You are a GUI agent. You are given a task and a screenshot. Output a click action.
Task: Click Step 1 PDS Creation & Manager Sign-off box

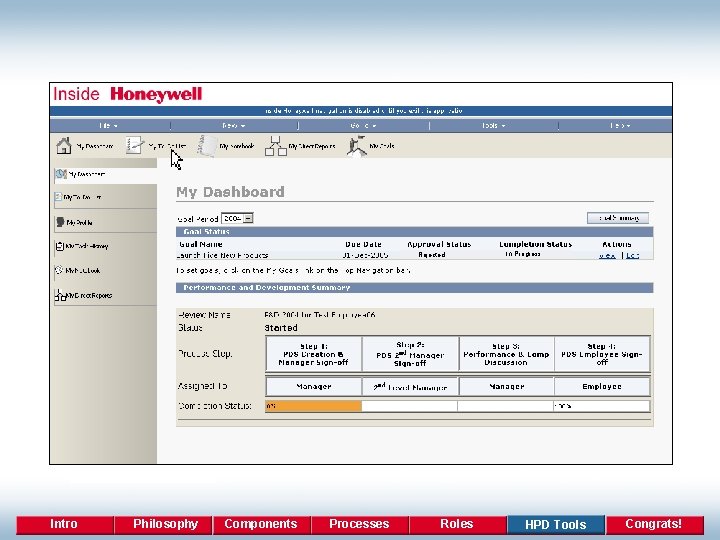tap(314, 354)
